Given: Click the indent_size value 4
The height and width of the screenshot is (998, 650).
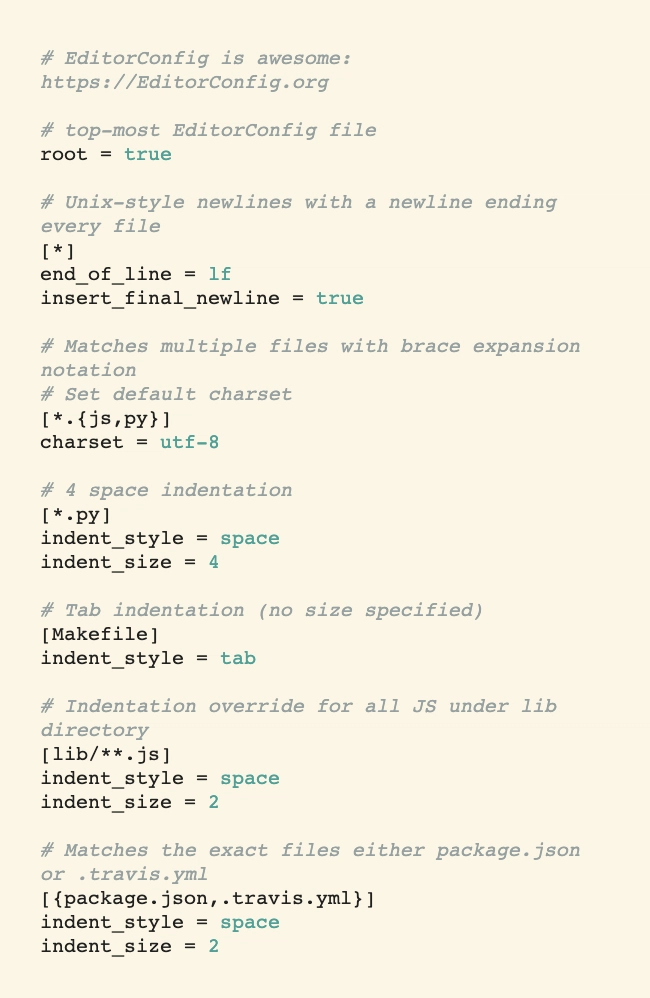Looking at the screenshot, I should coord(214,563).
